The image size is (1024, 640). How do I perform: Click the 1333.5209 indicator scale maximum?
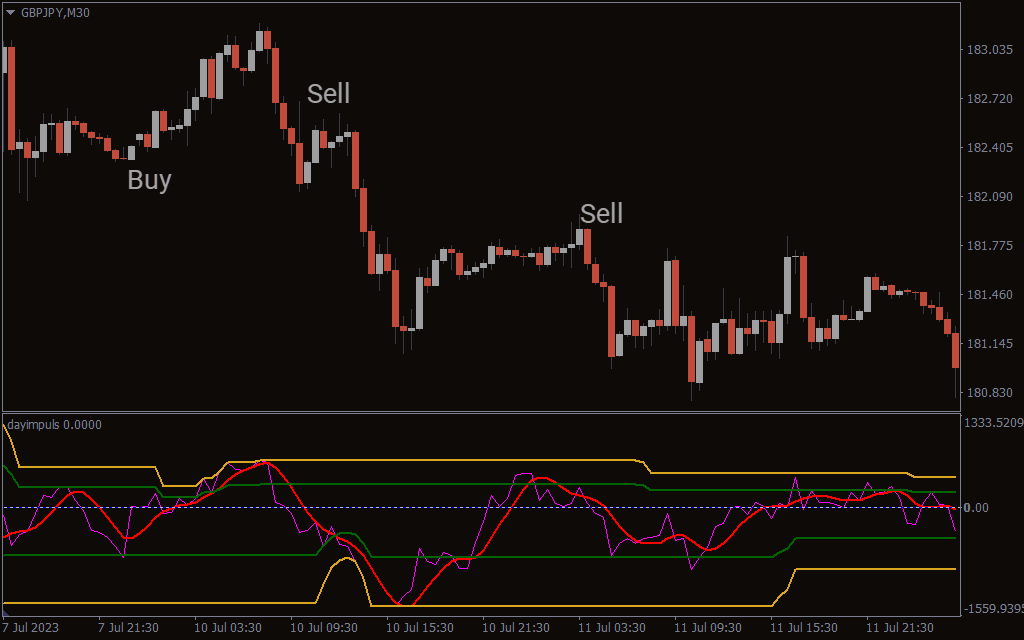(992, 423)
